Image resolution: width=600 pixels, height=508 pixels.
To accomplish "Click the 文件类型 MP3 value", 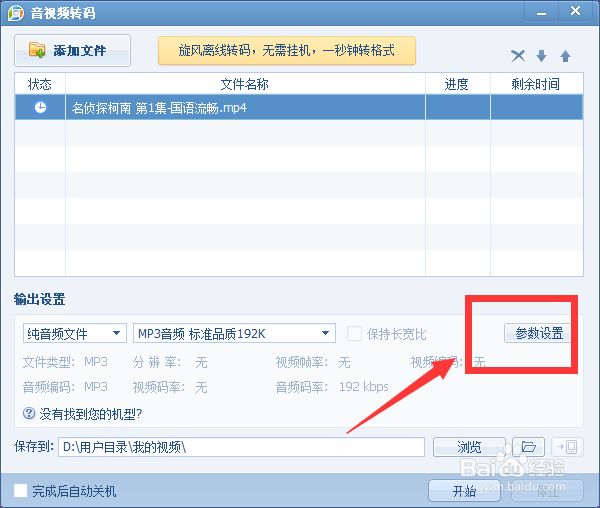I will coord(96,361).
